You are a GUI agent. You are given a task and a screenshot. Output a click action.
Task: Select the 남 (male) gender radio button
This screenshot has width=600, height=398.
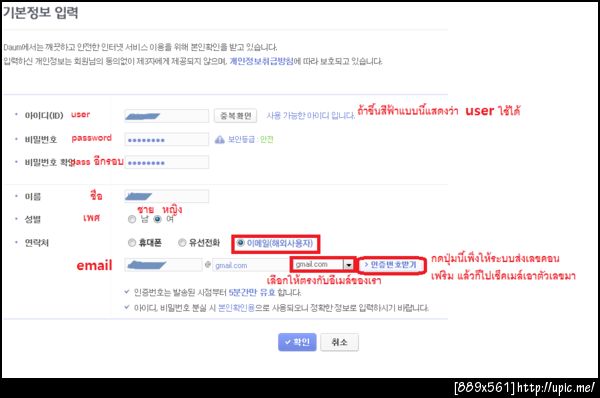click(x=132, y=219)
